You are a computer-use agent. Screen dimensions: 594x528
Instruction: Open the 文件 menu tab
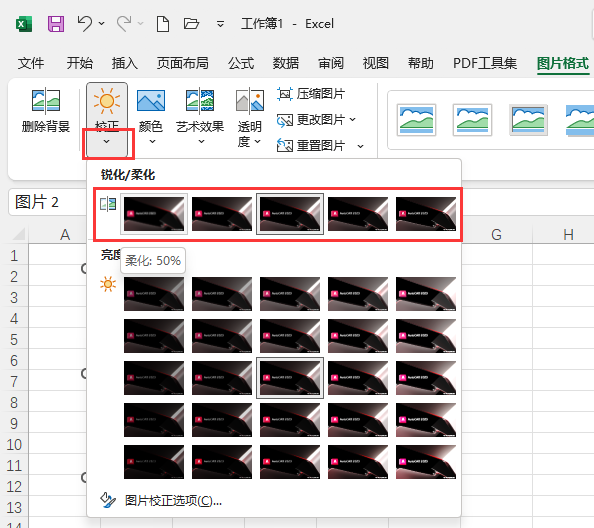coord(31,63)
